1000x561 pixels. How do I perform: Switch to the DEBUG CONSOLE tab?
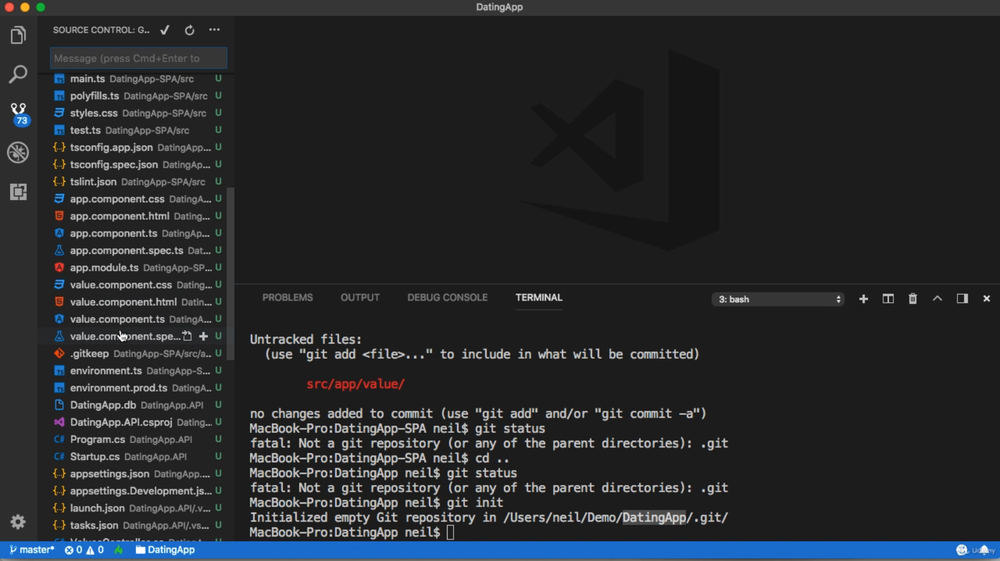[x=447, y=298]
